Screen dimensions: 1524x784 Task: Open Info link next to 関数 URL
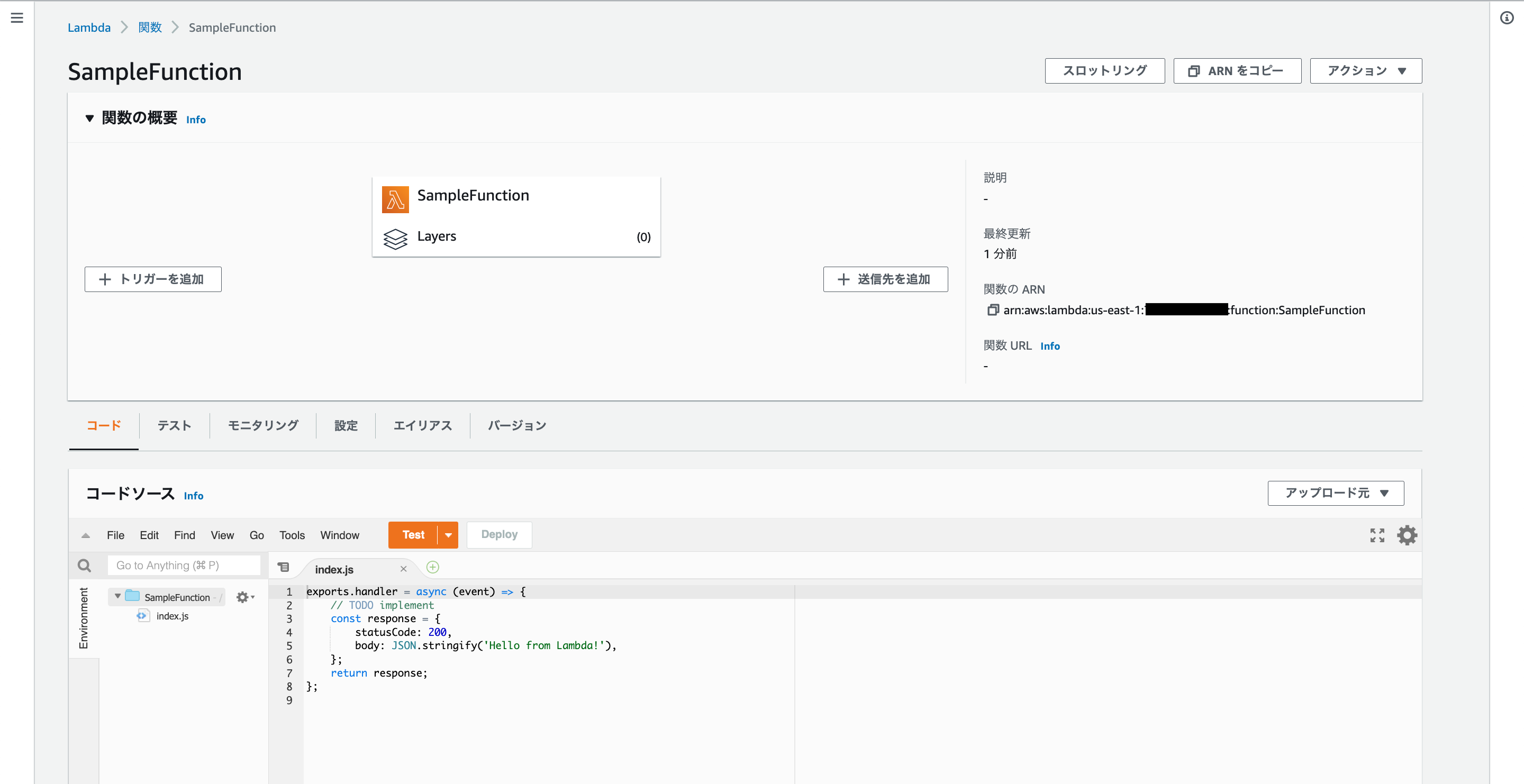click(1050, 346)
